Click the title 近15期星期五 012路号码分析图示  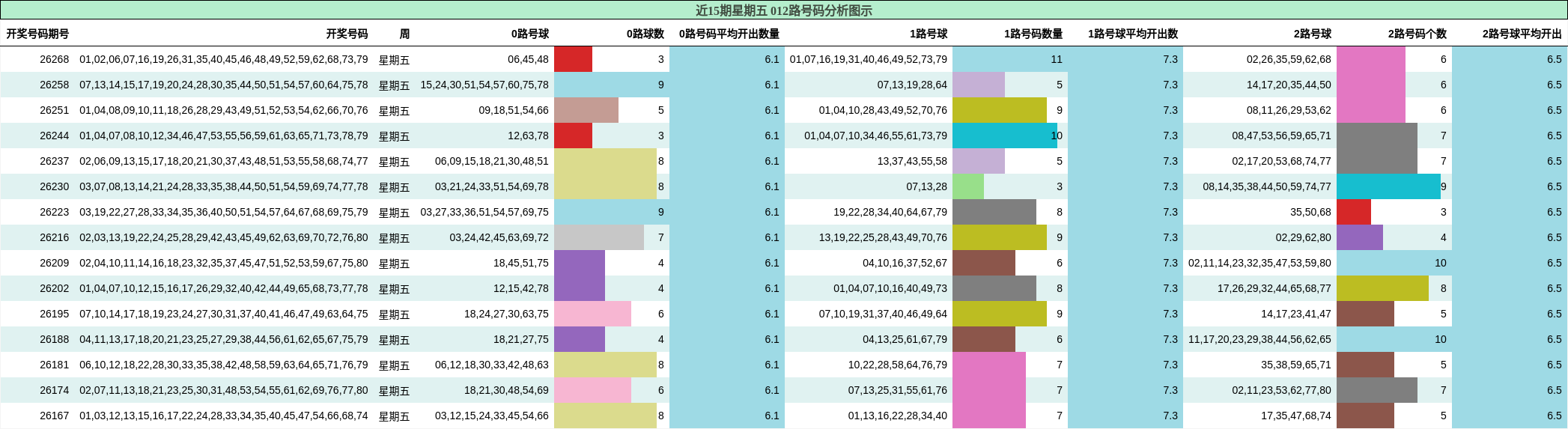[783, 10]
